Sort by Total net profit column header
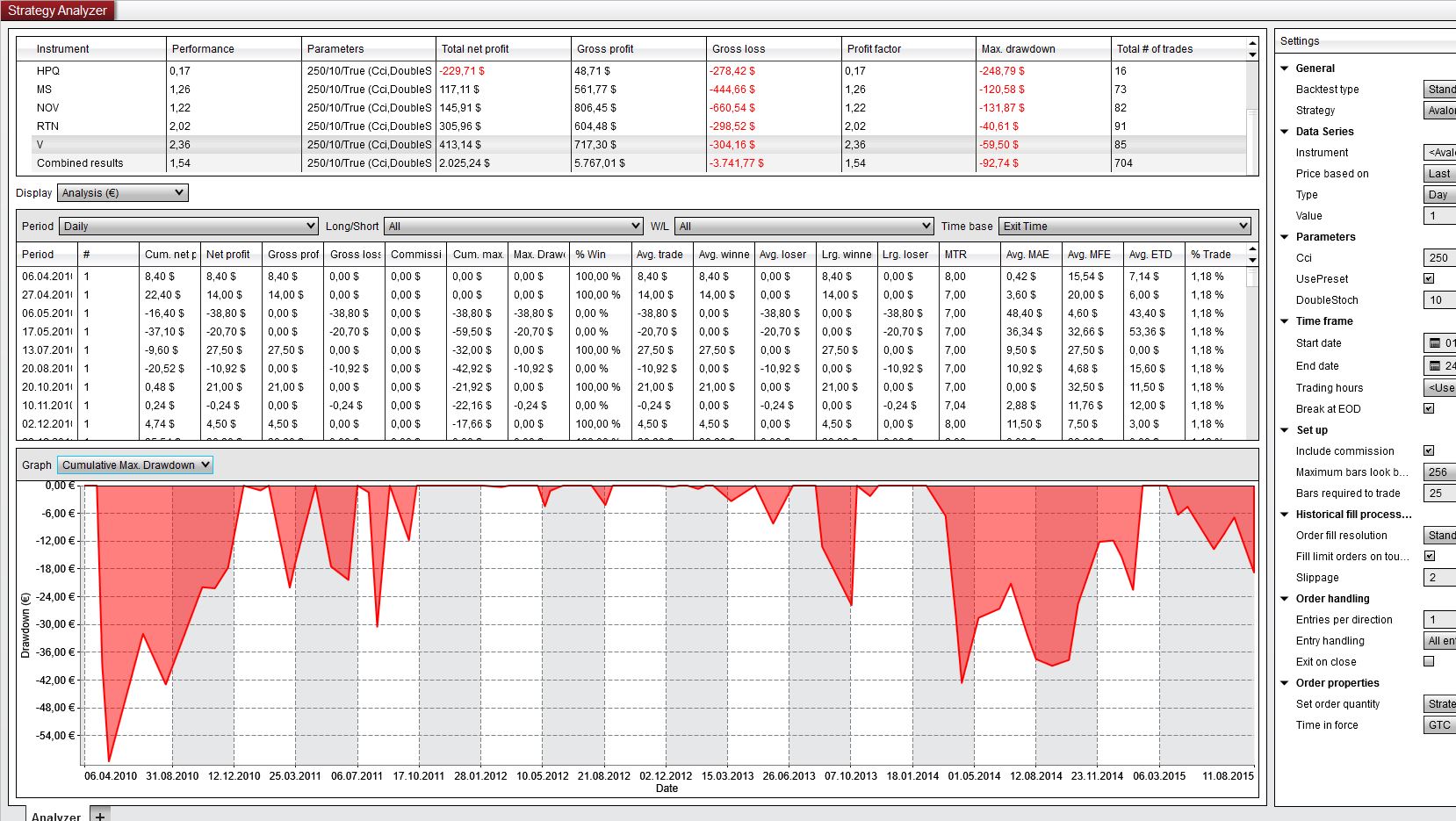The image size is (1456, 821). pyautogui.click(x=475, y=49)
